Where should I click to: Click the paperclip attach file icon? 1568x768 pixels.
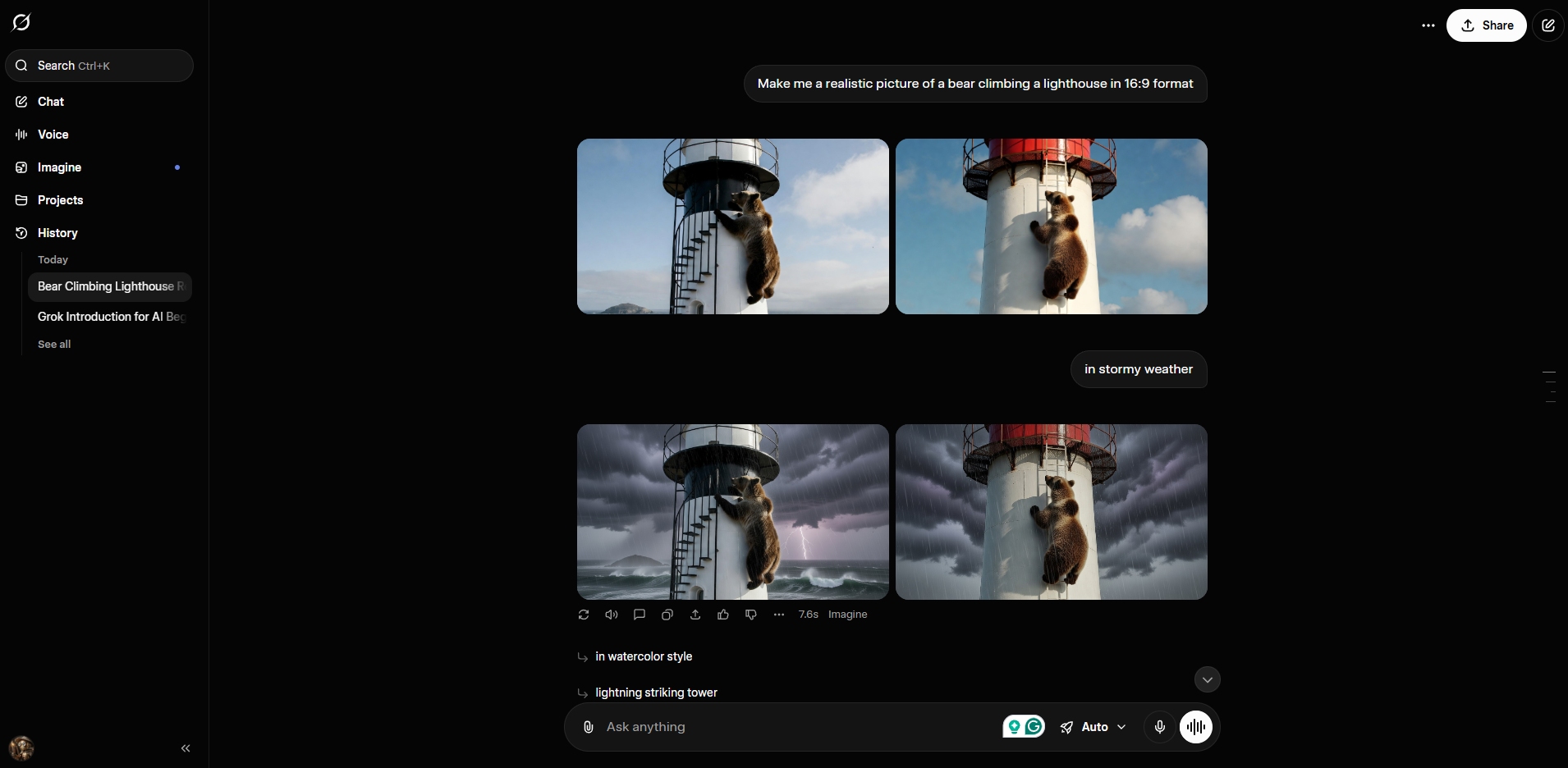click(x=589, y=727)
